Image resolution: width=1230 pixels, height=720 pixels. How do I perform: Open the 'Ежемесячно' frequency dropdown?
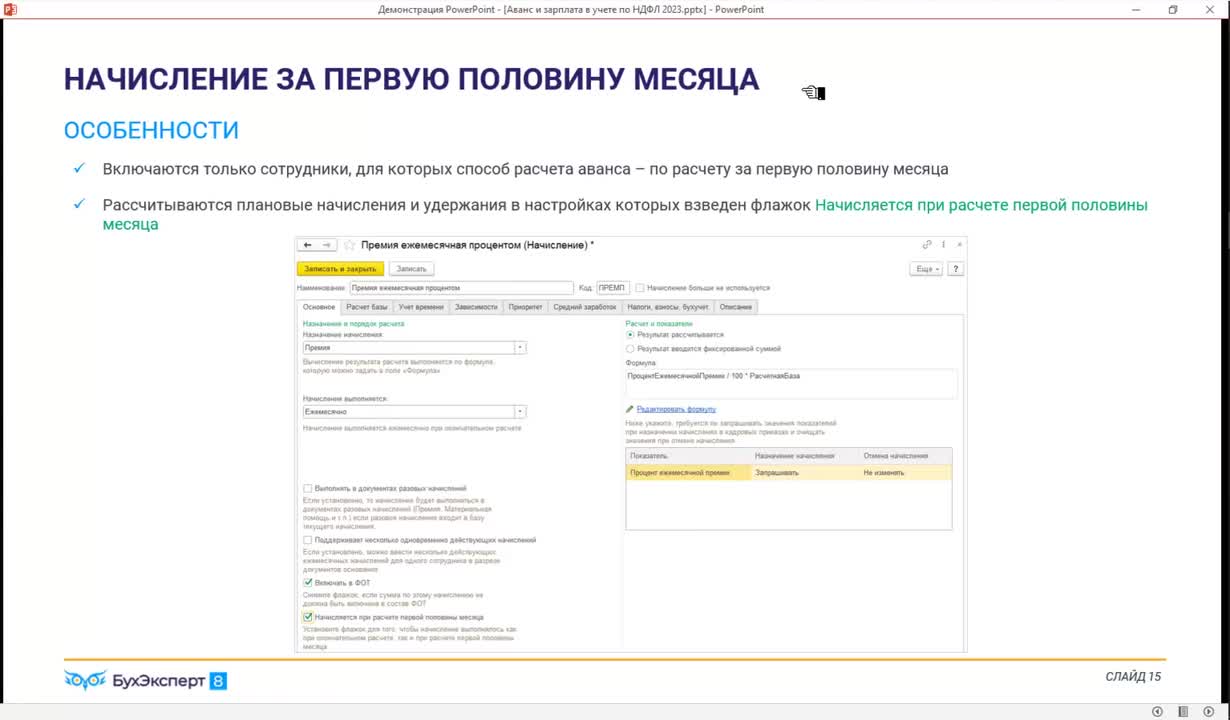point(520,412)
